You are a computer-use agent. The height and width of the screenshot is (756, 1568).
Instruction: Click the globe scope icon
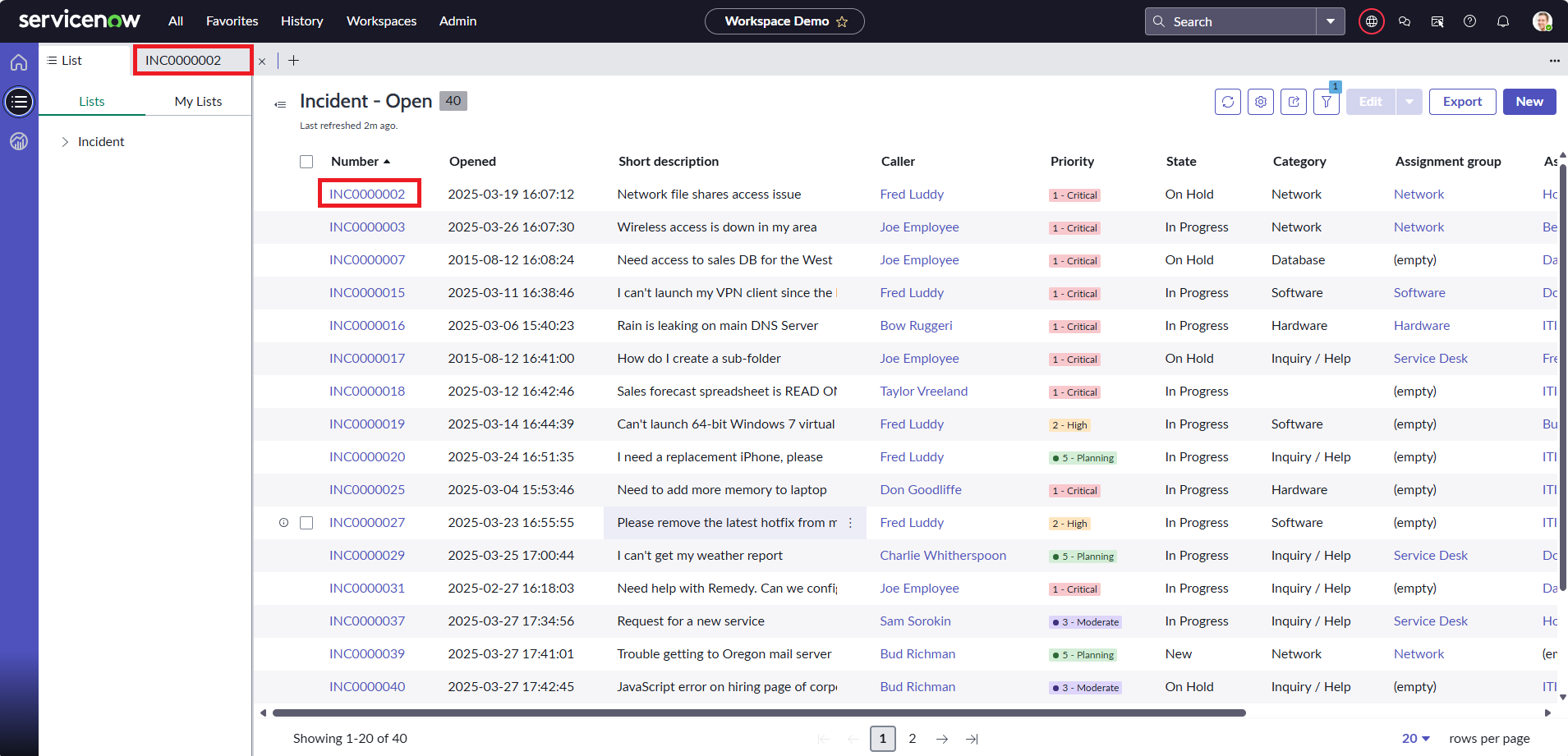[x=1371, y=21]
